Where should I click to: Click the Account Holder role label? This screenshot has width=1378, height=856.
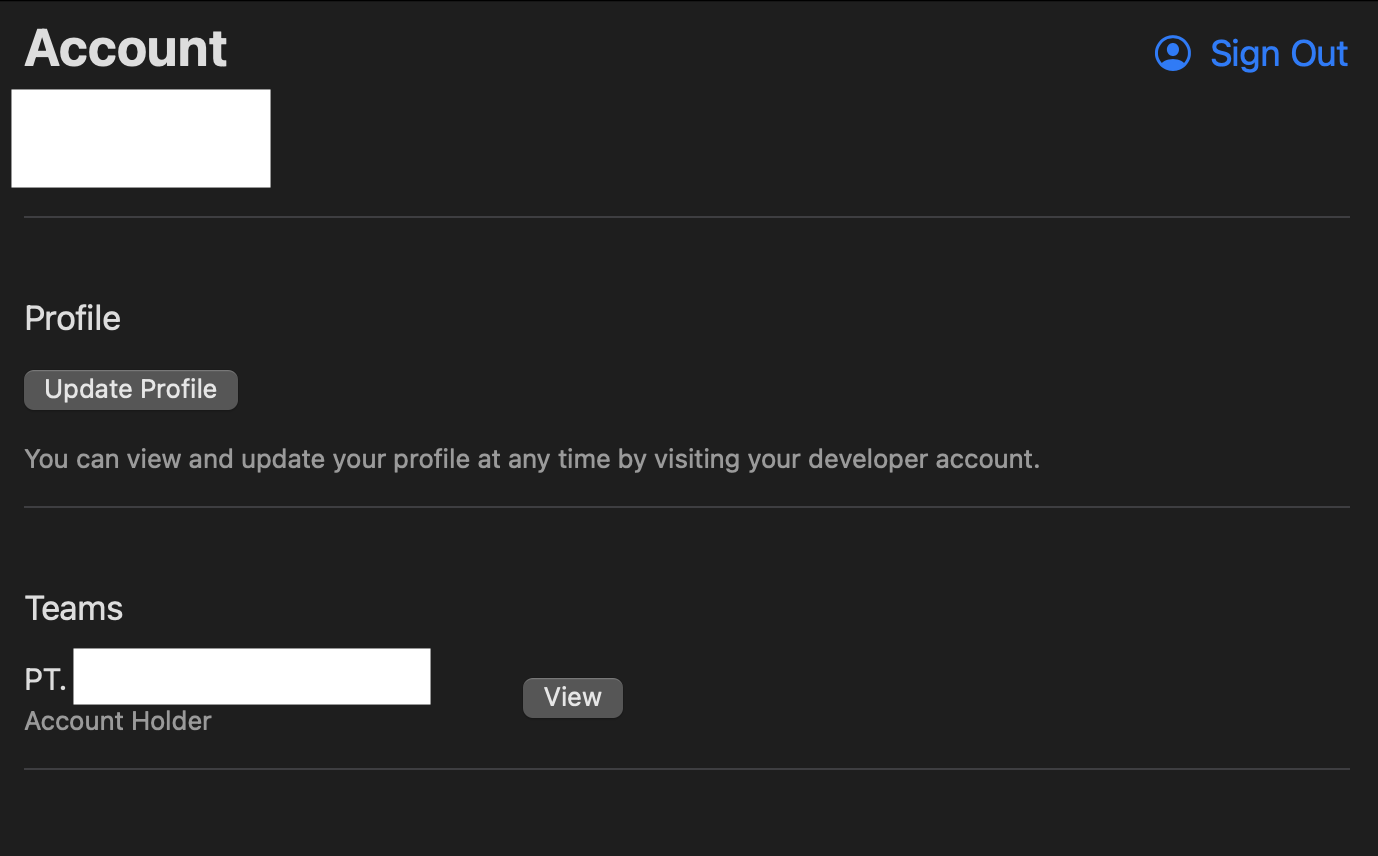(118, 721)
